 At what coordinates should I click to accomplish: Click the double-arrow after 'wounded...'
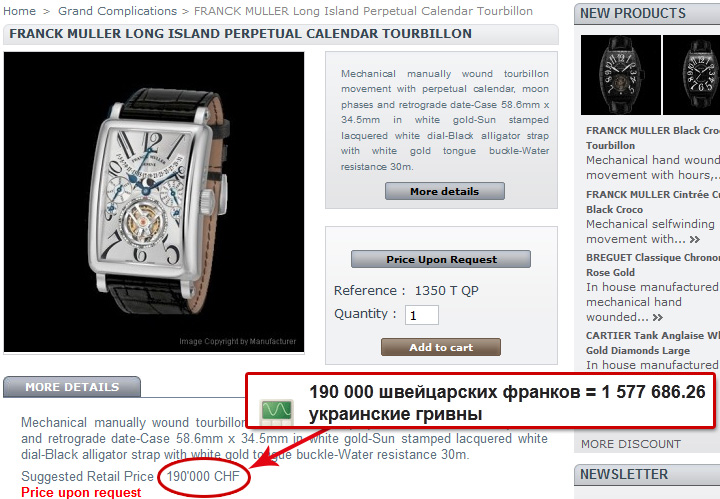658,317
